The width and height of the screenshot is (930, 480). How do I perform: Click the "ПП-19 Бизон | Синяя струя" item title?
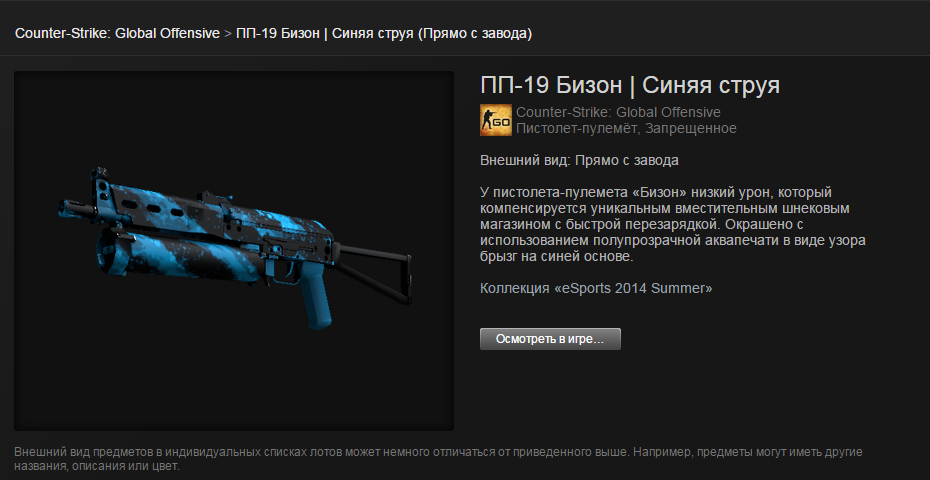point(630,86)
